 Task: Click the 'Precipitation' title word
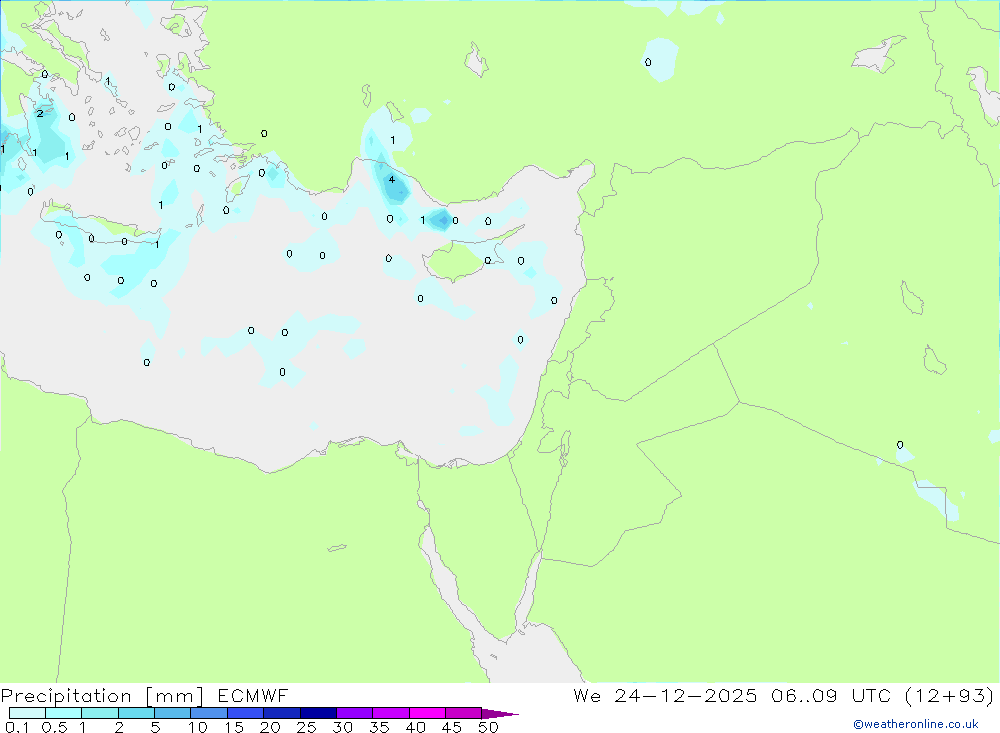point(66,696)
